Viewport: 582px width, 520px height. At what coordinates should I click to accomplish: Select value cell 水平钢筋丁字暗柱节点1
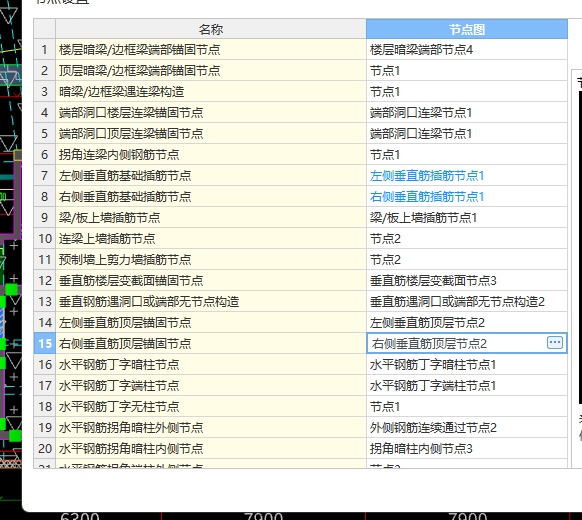[x=467, y=364]
